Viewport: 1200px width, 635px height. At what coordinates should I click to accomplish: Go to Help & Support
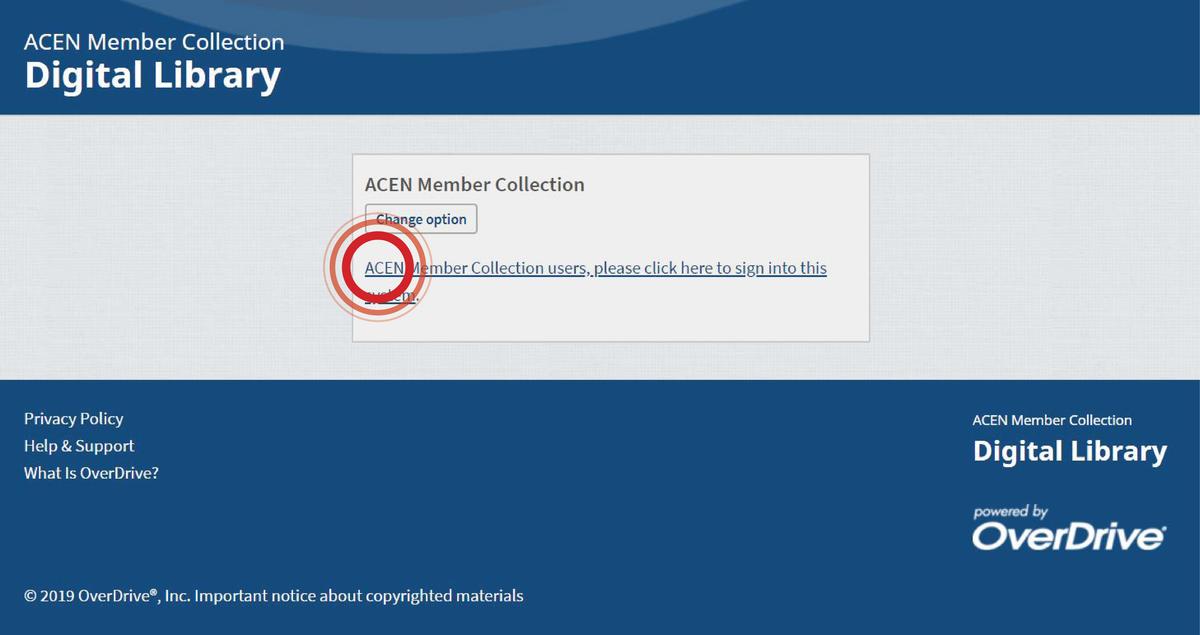pos(79,446)
